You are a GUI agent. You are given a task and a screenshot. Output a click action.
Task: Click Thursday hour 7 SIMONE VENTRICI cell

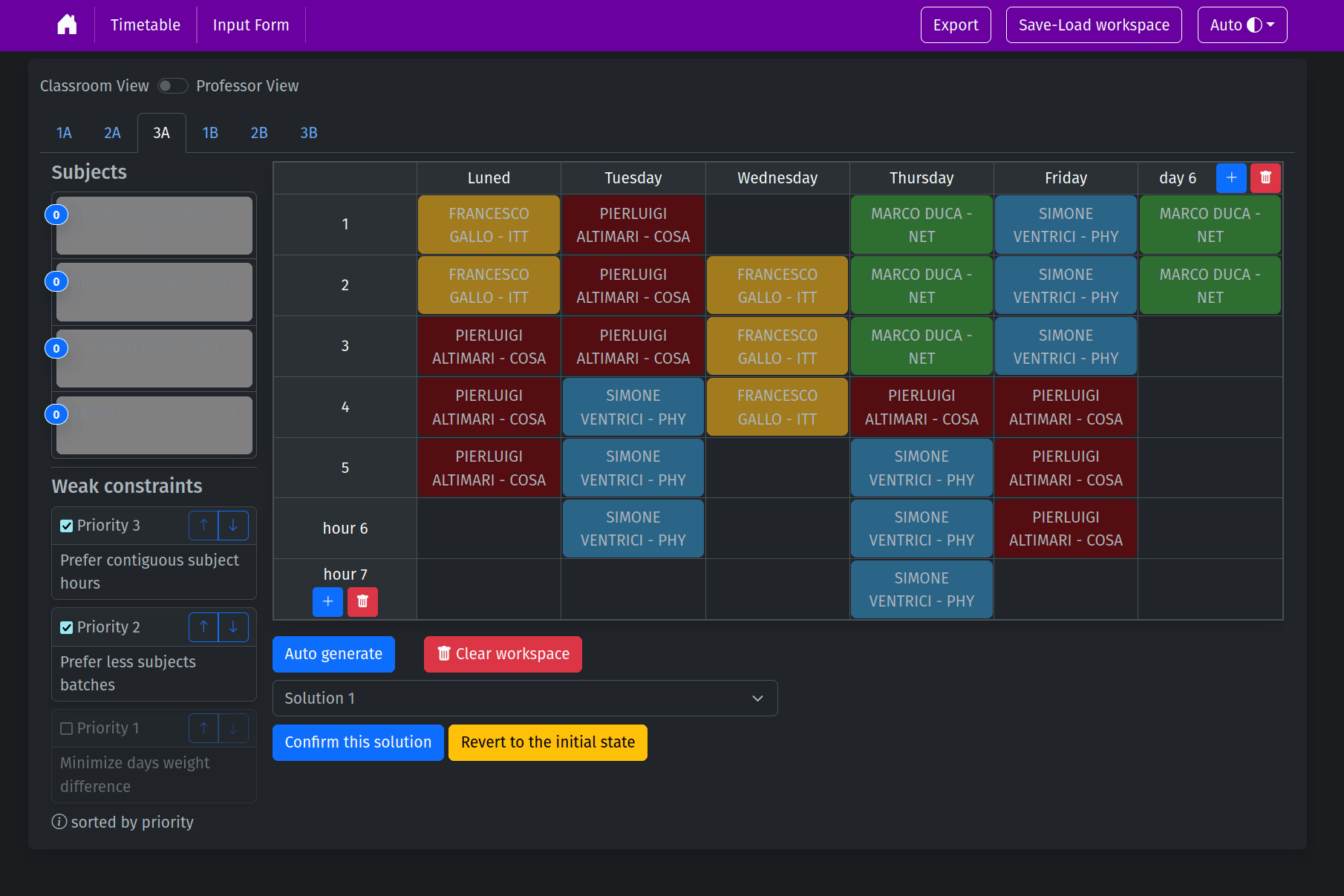921,589
